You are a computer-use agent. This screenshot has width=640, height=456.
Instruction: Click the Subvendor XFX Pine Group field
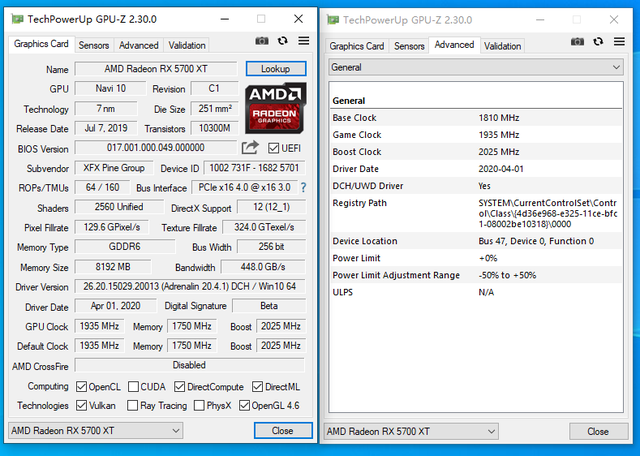coord(114,168)
